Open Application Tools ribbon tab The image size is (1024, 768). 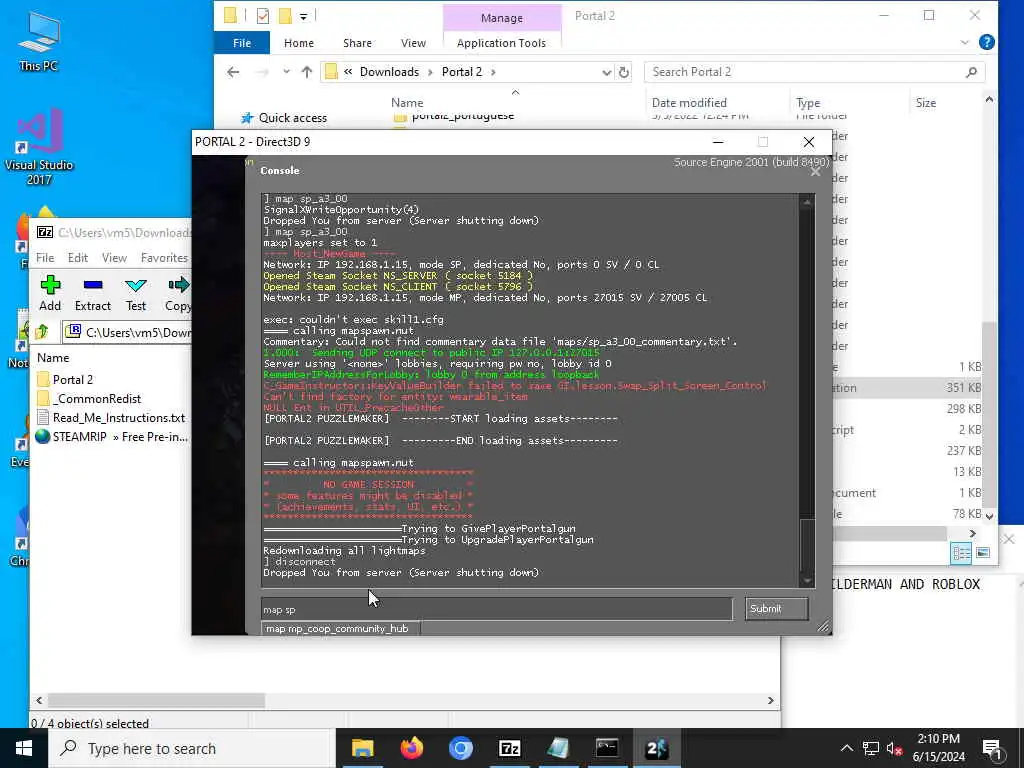pyautogui.click(x=501, y=42)
